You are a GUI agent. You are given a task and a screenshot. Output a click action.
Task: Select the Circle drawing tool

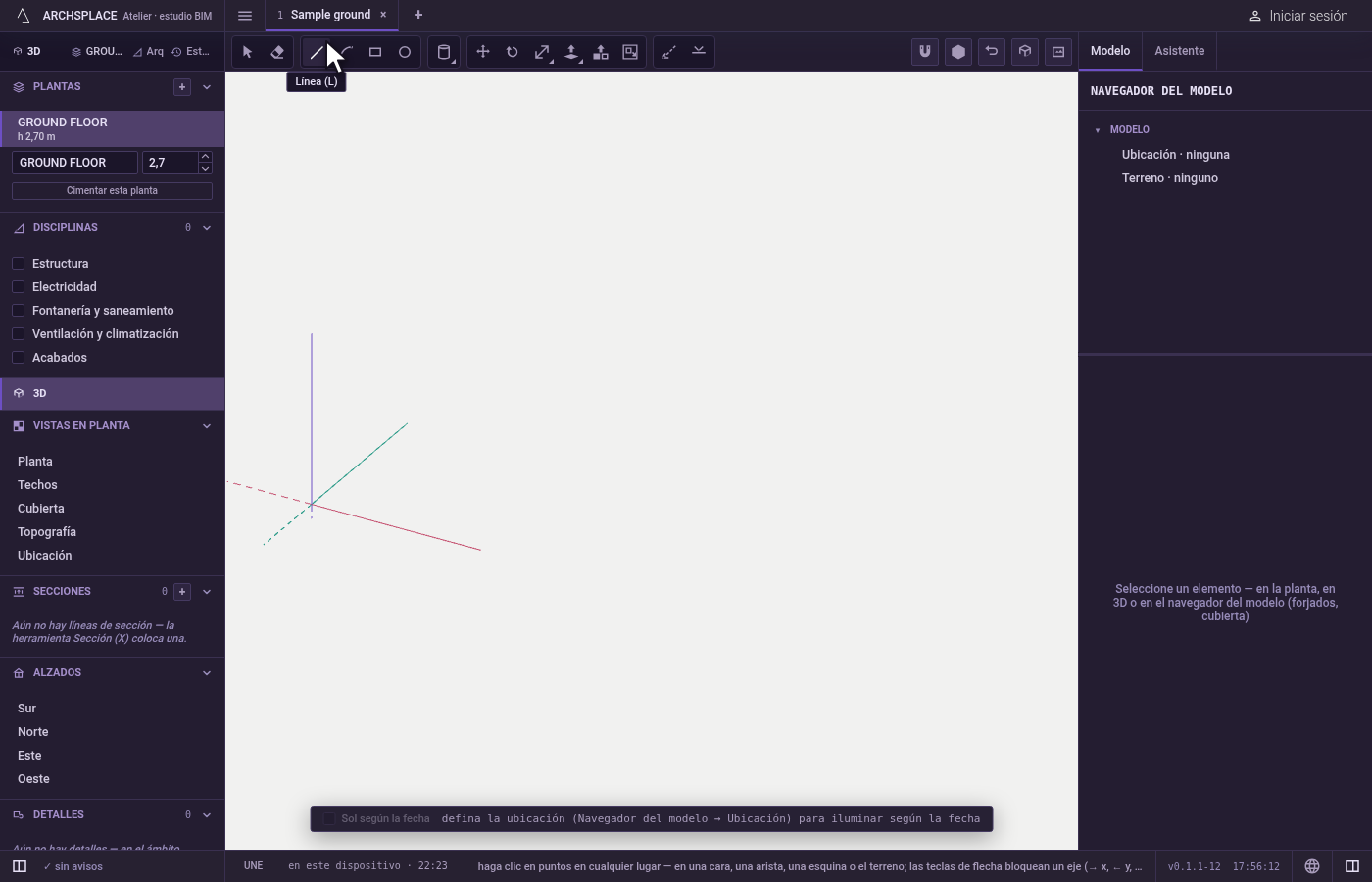click(405, 52)
